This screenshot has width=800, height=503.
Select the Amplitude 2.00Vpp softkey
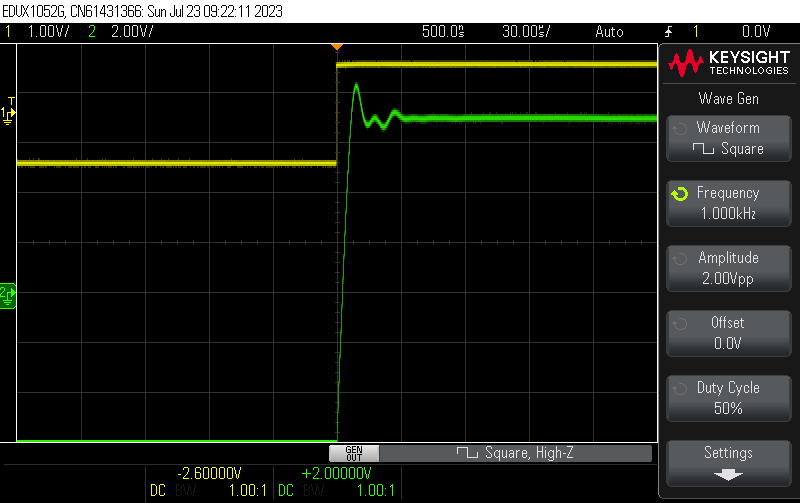(728, 268)
